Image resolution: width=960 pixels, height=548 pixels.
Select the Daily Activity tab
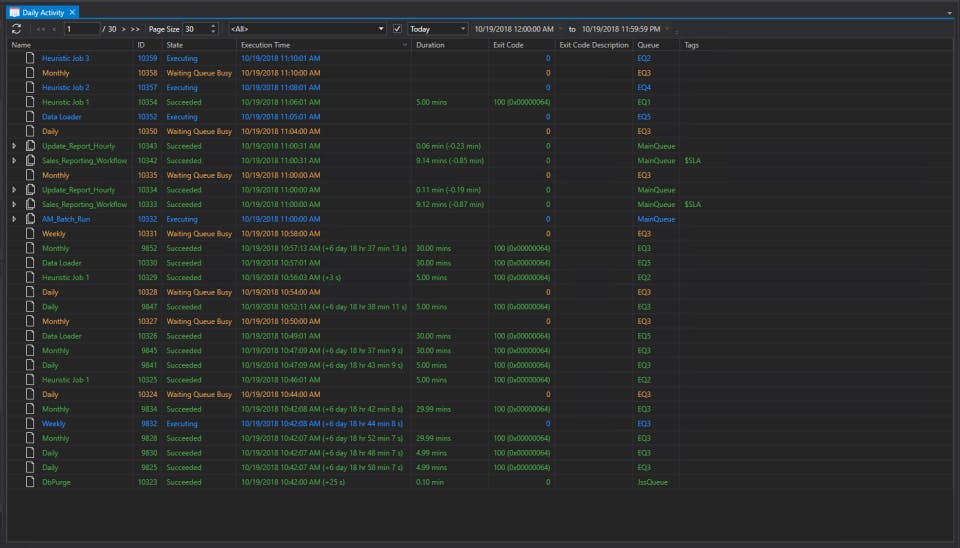click(x=44, y=11)
